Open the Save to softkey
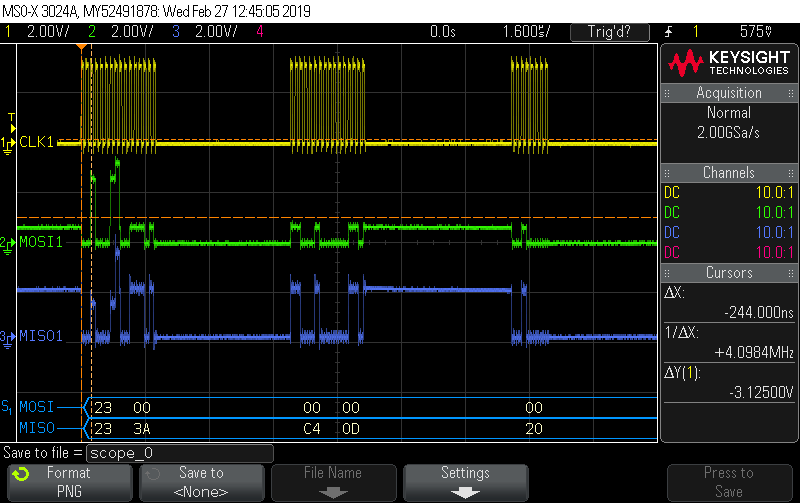The width and height of the screenshot is (800, 503). (201, 482)
